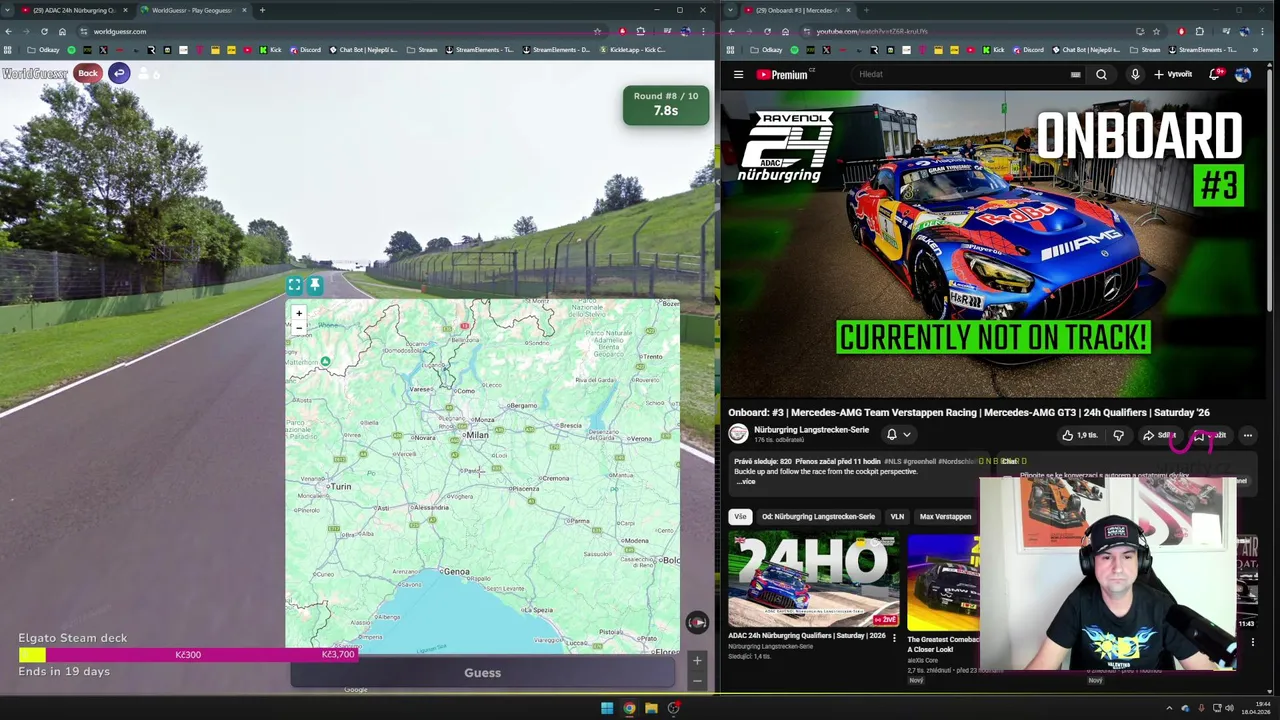Select the VLN filter chip
1280x720 pixels.
(897, 517)
